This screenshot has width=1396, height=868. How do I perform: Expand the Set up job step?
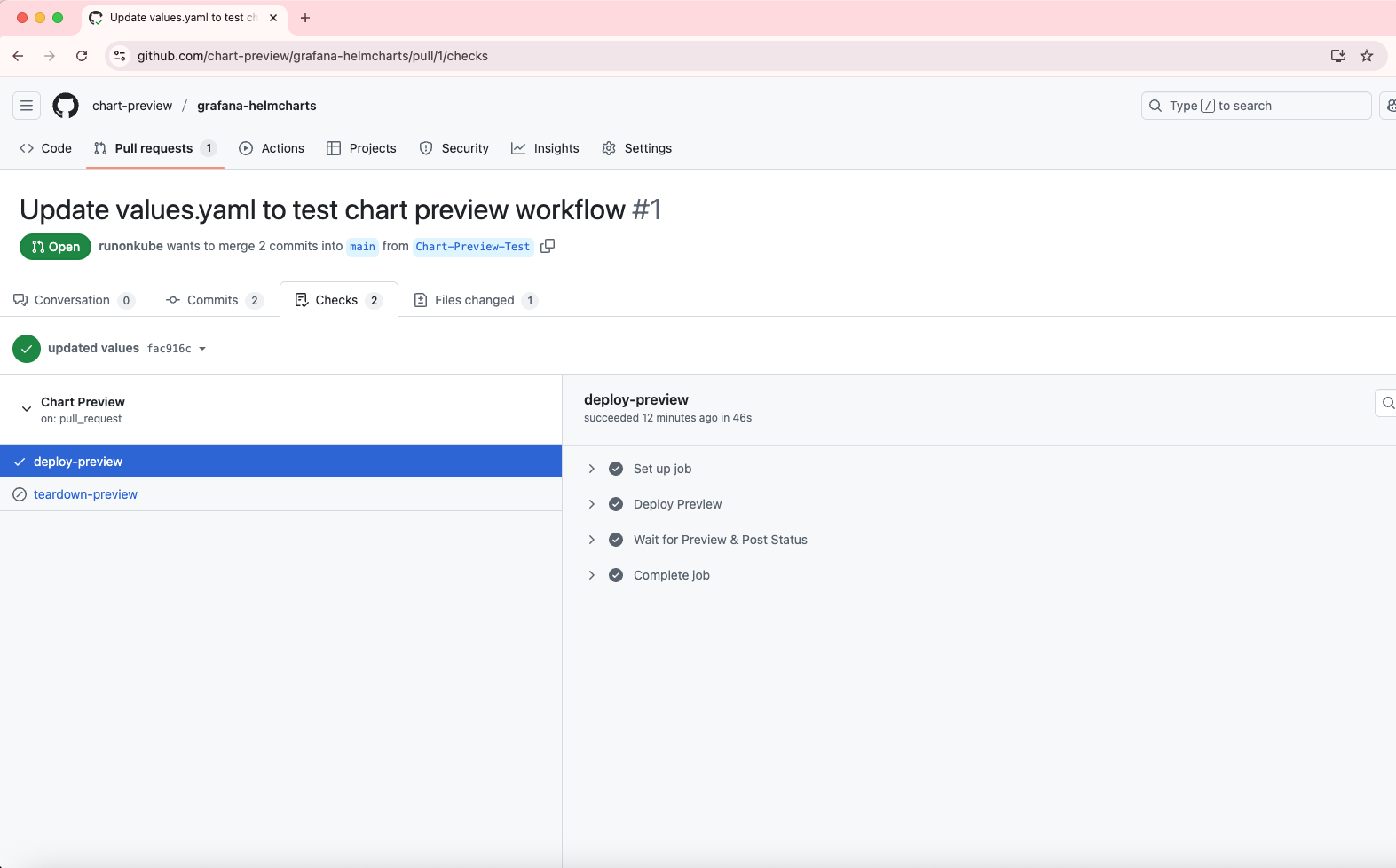tap(592, 469)
